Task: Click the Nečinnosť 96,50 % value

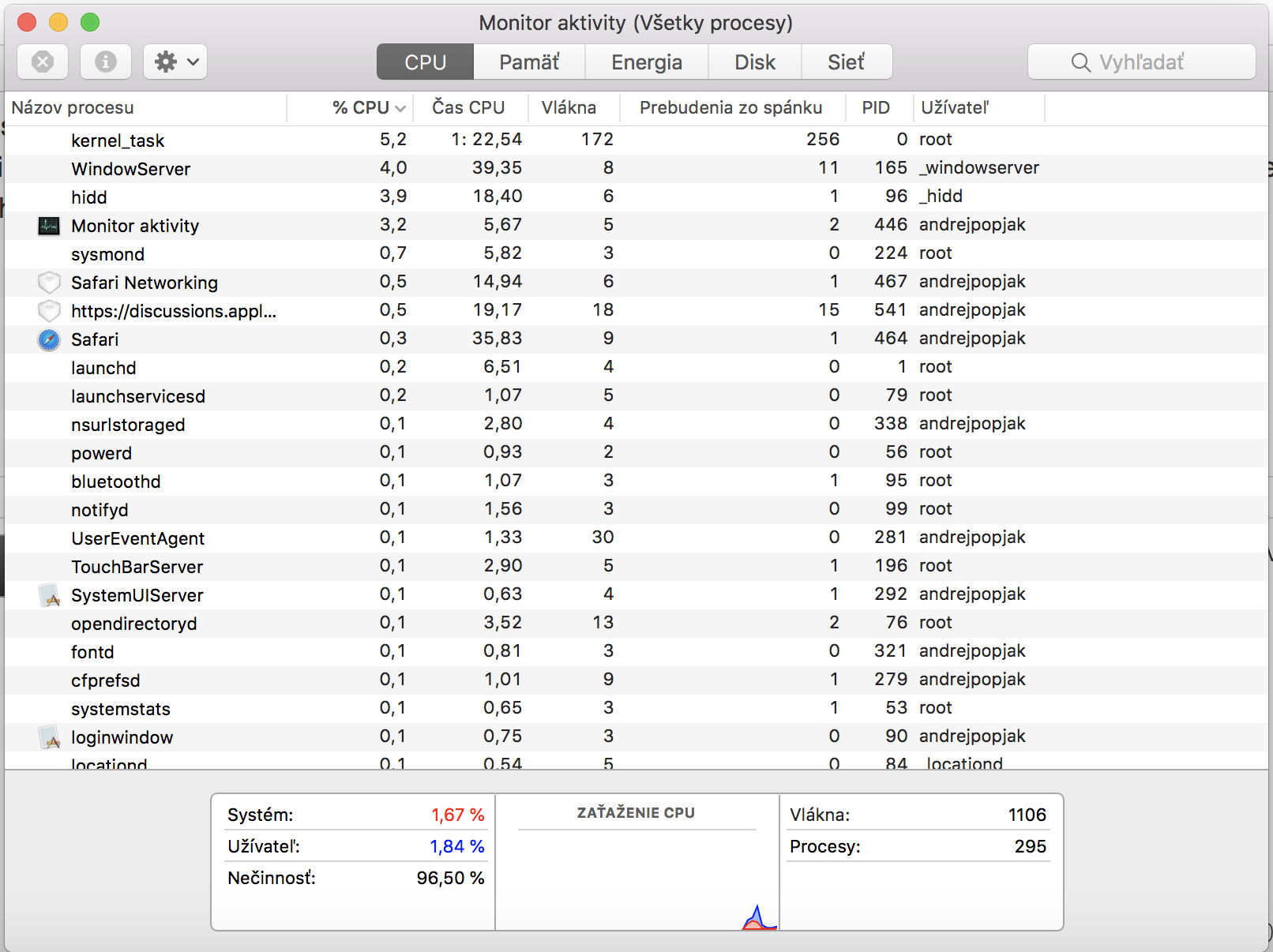Action: pyautogui.click(x=451, y=878)
